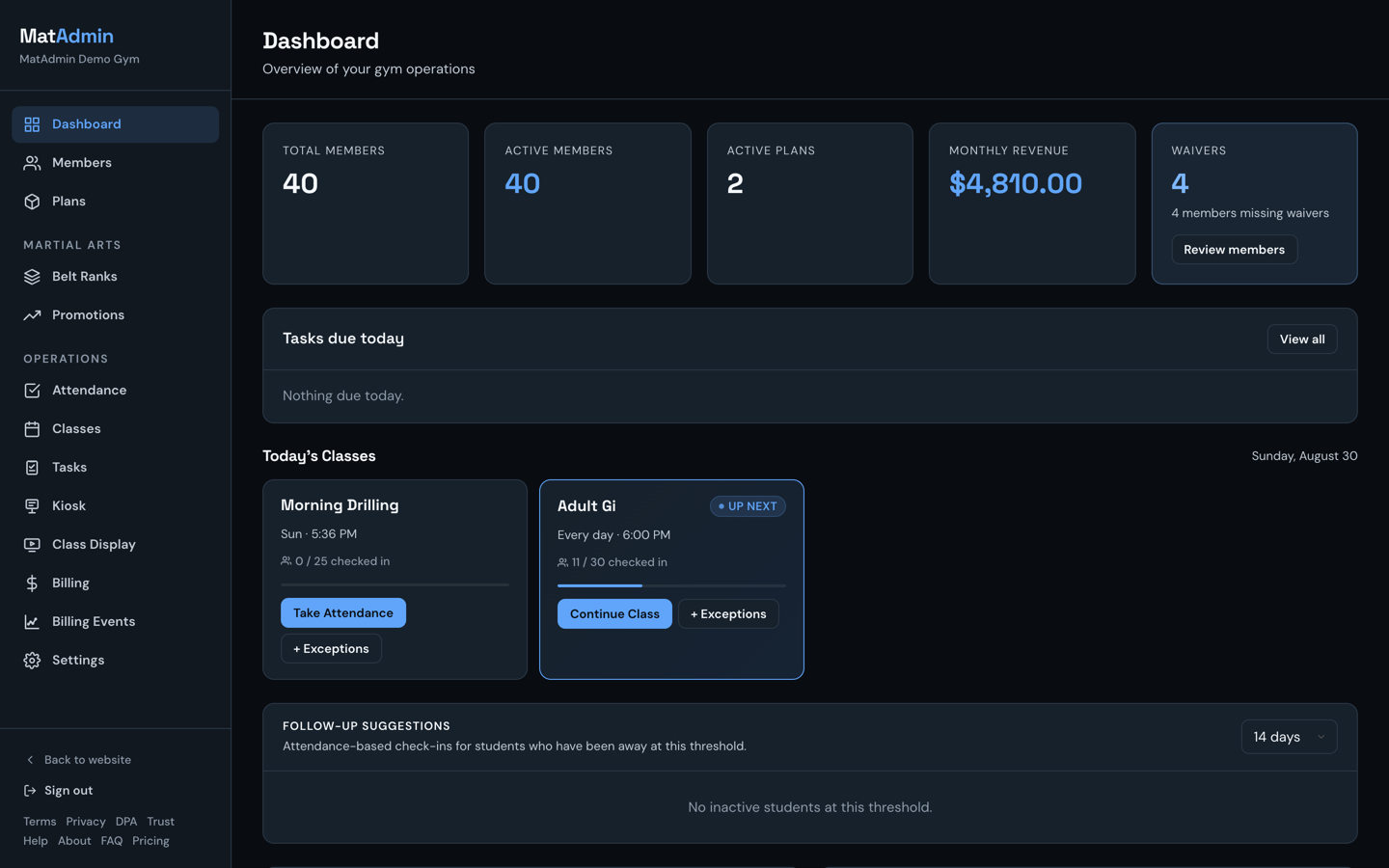The height and width of the screenshot is (868, 1389).
Task: Click the Belt Ranks layers icon
Action: 32,277
